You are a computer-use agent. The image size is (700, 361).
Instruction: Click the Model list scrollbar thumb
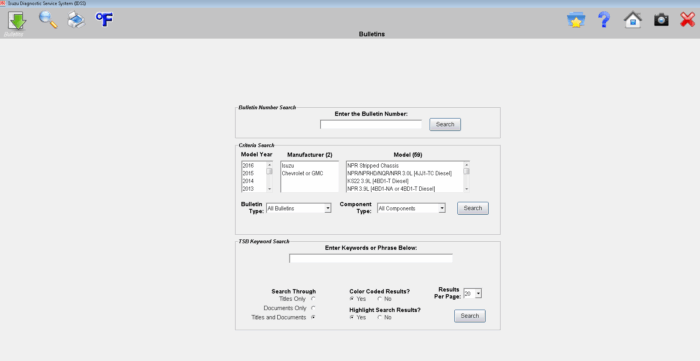coord(467,171)
